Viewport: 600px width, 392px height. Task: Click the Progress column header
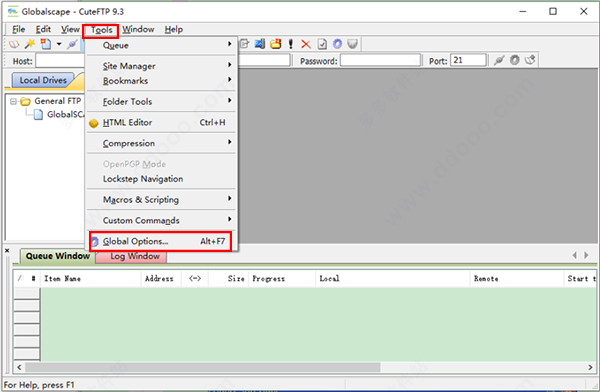pos(282,279)
